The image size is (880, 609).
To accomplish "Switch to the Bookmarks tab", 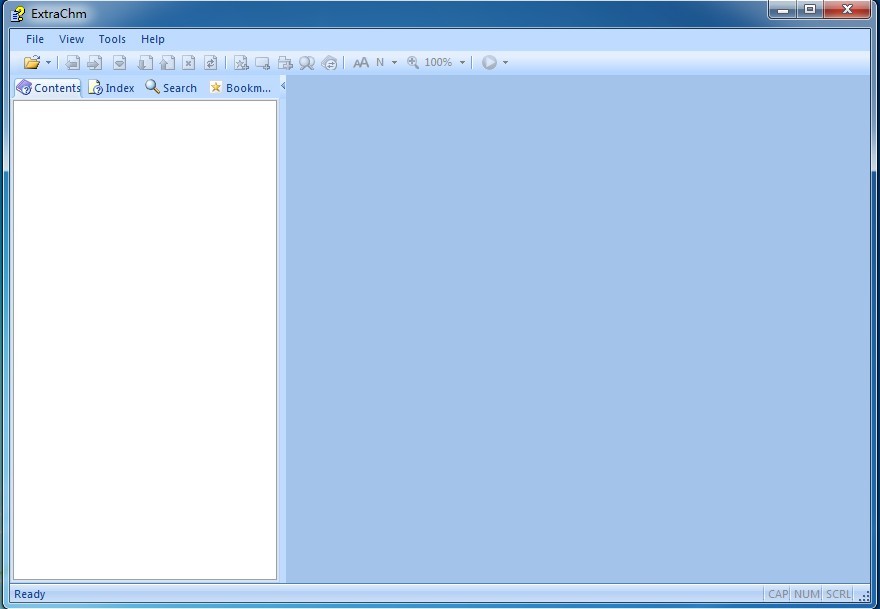I will coord(240,88).
